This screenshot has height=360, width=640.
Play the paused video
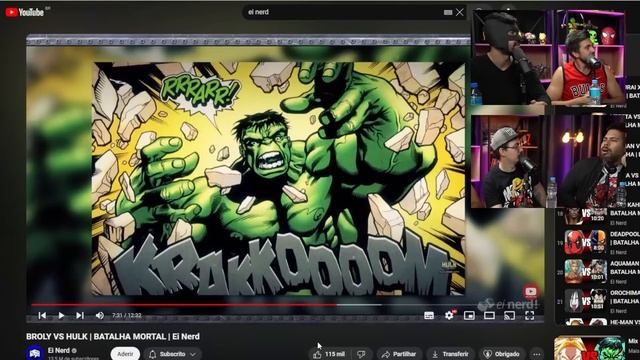coord(61,315)
